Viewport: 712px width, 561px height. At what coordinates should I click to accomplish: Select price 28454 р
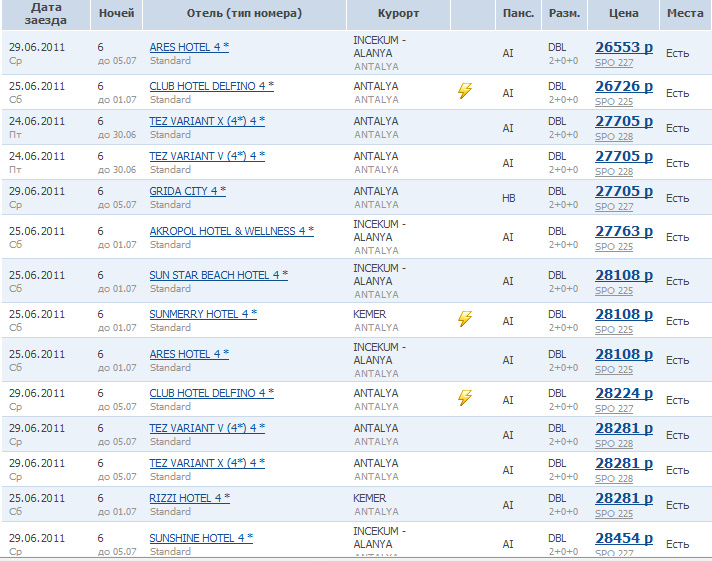point(624,538)
